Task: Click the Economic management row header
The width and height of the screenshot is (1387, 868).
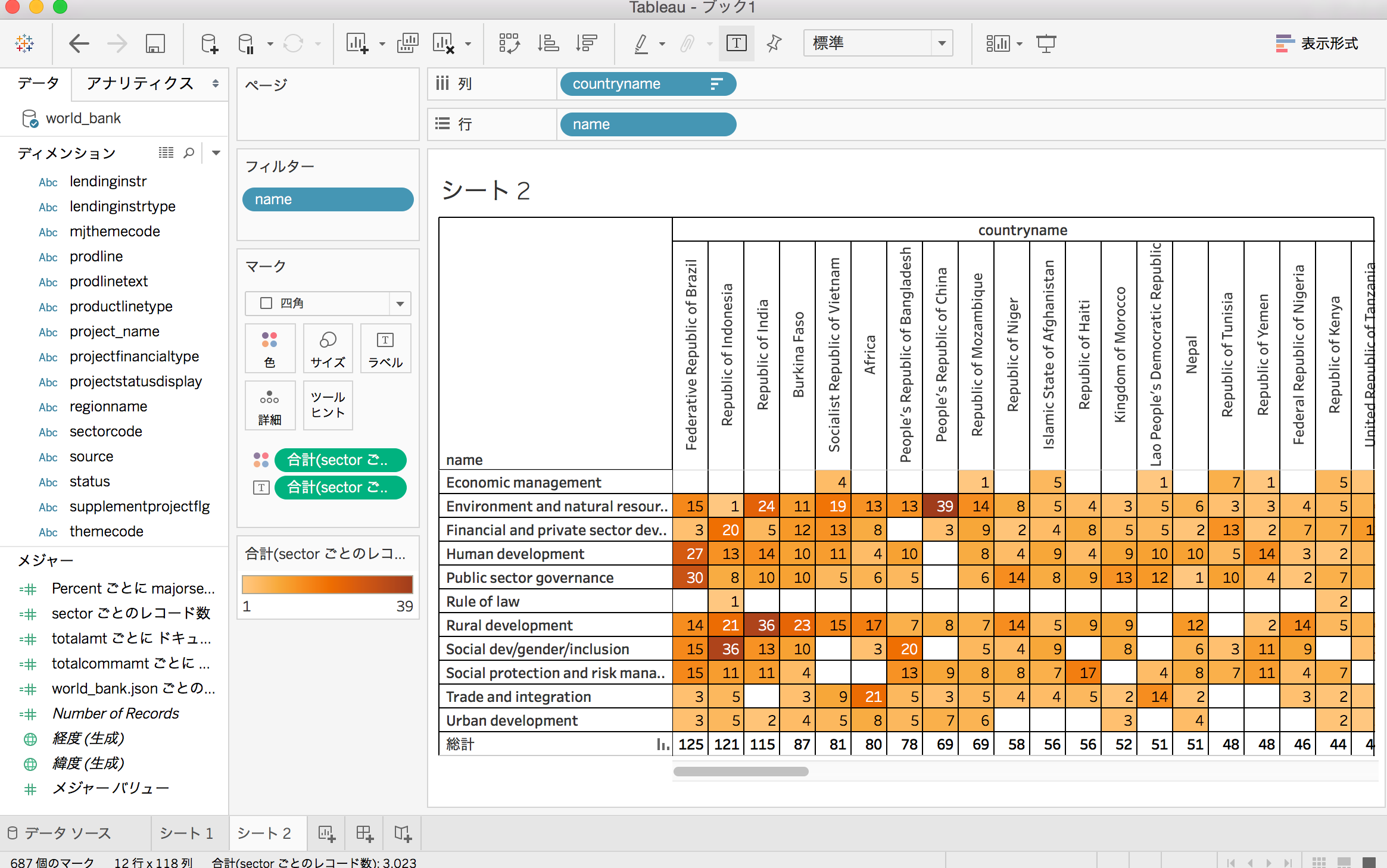Action: [556, 482]
